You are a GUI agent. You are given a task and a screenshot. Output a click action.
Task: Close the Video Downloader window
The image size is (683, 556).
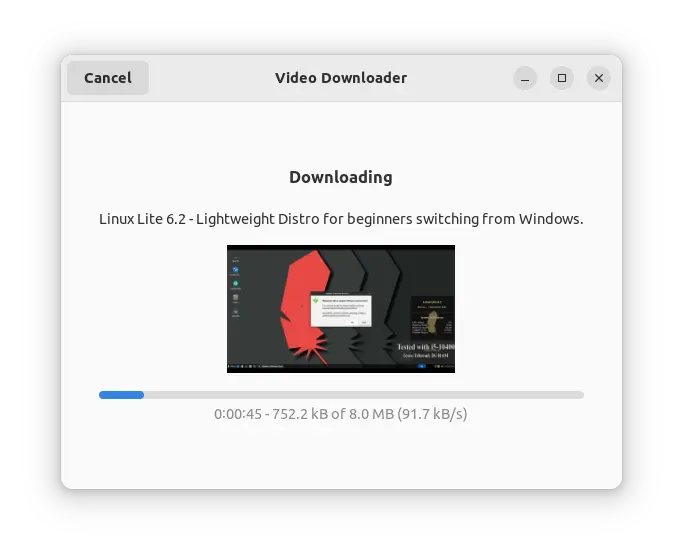pyautogui.click(x=599, y=78)
